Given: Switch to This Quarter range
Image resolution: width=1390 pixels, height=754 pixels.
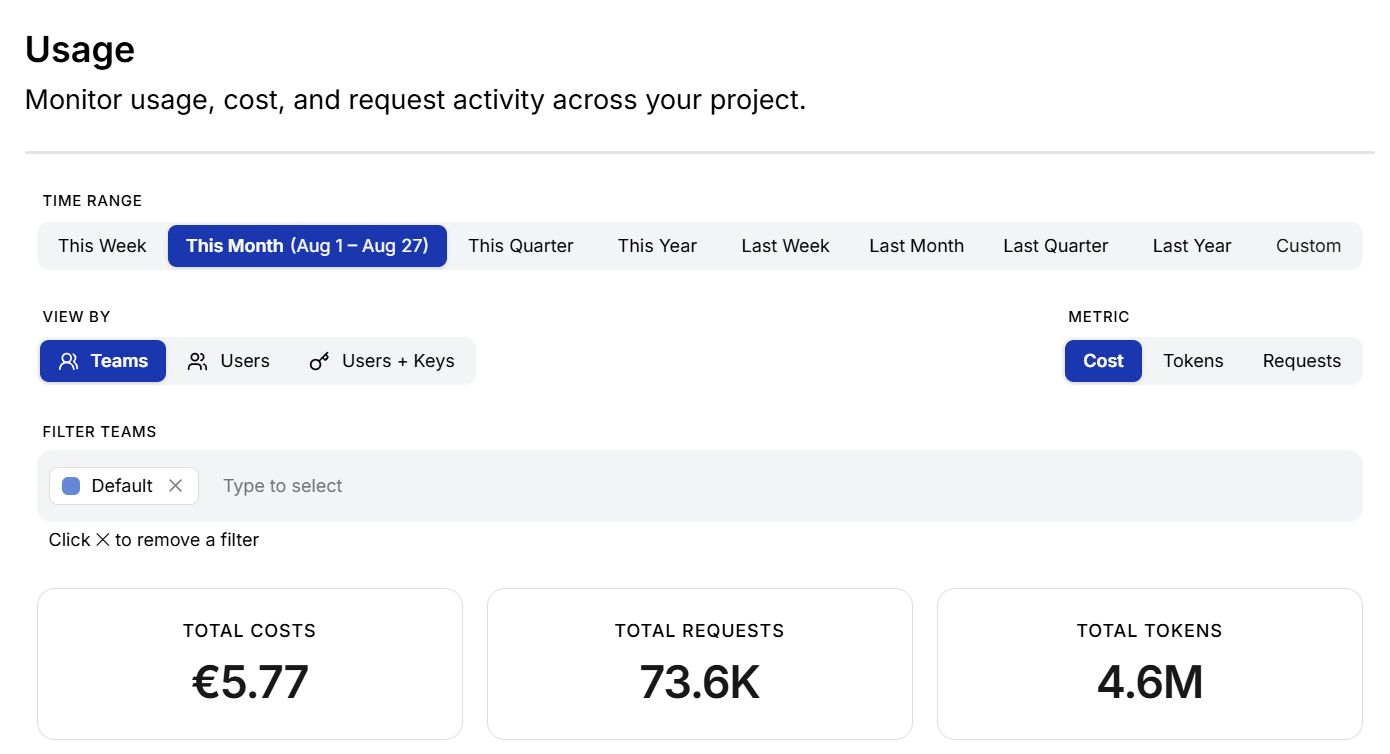Looking at the screenshot, I should click(x=521, y=246).
